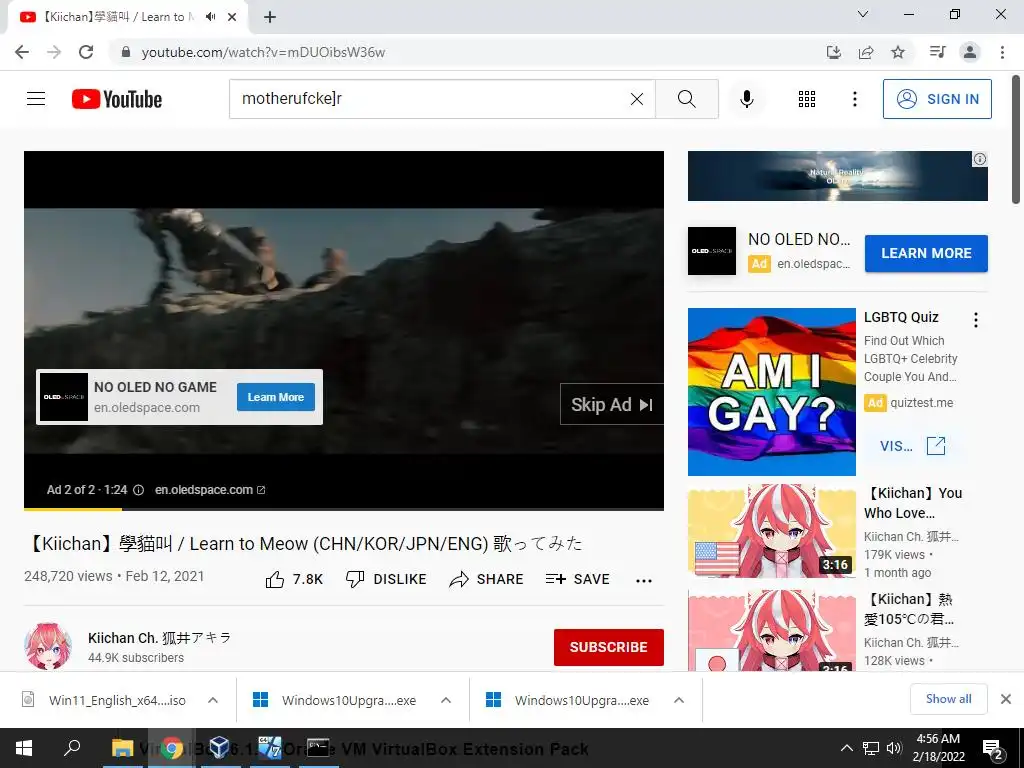Mute tab via speaker icon on tab

click(210, 17)
